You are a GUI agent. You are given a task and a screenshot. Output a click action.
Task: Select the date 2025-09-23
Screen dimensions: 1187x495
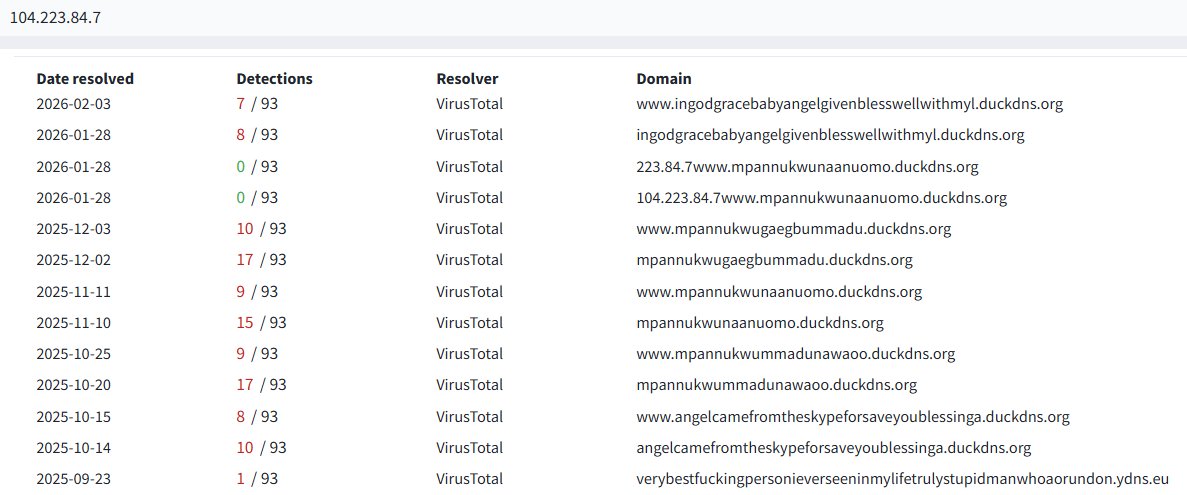click(73, 478)
